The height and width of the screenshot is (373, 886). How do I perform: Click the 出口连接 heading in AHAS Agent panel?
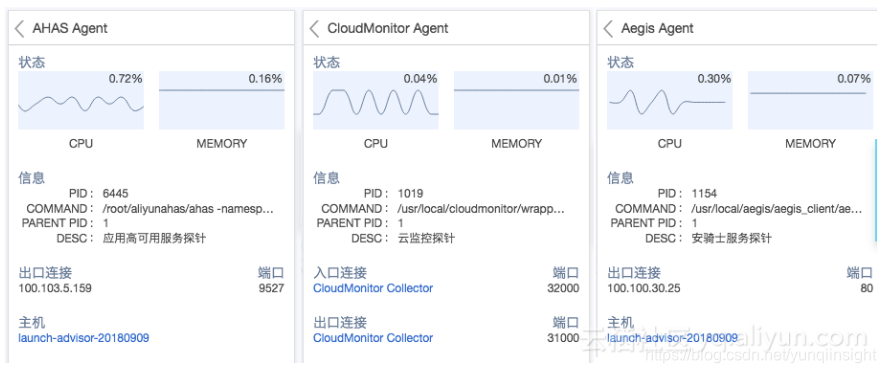(x=45, y=273)
